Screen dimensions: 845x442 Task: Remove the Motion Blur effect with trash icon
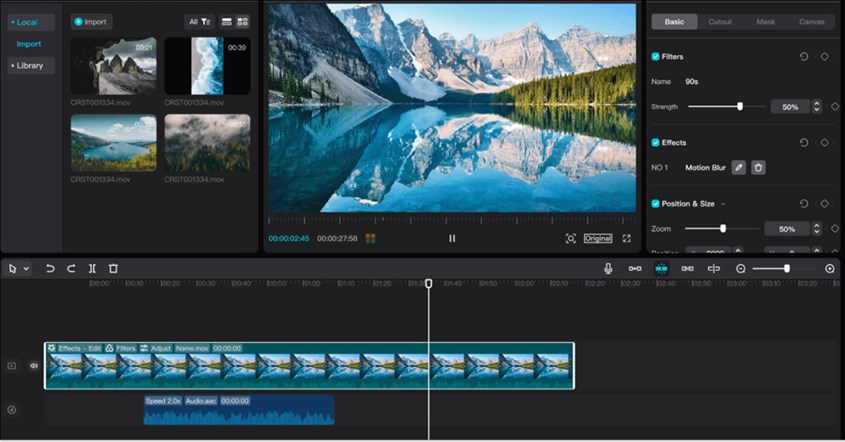(x=758, y=167)
